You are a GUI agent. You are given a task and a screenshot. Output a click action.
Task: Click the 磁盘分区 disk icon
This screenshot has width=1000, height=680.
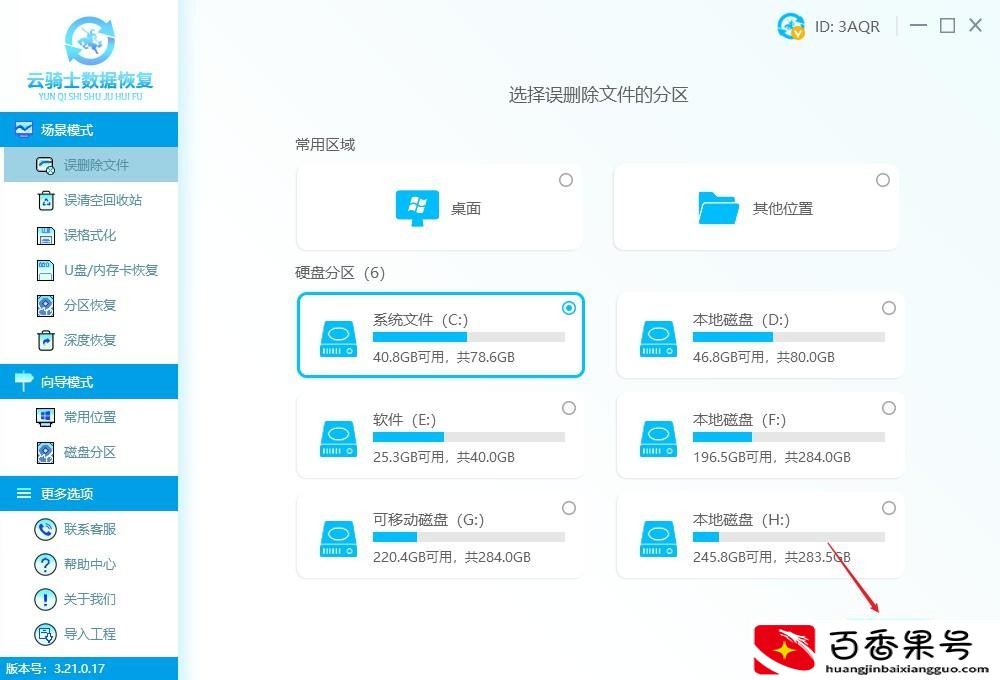(45, 452)
